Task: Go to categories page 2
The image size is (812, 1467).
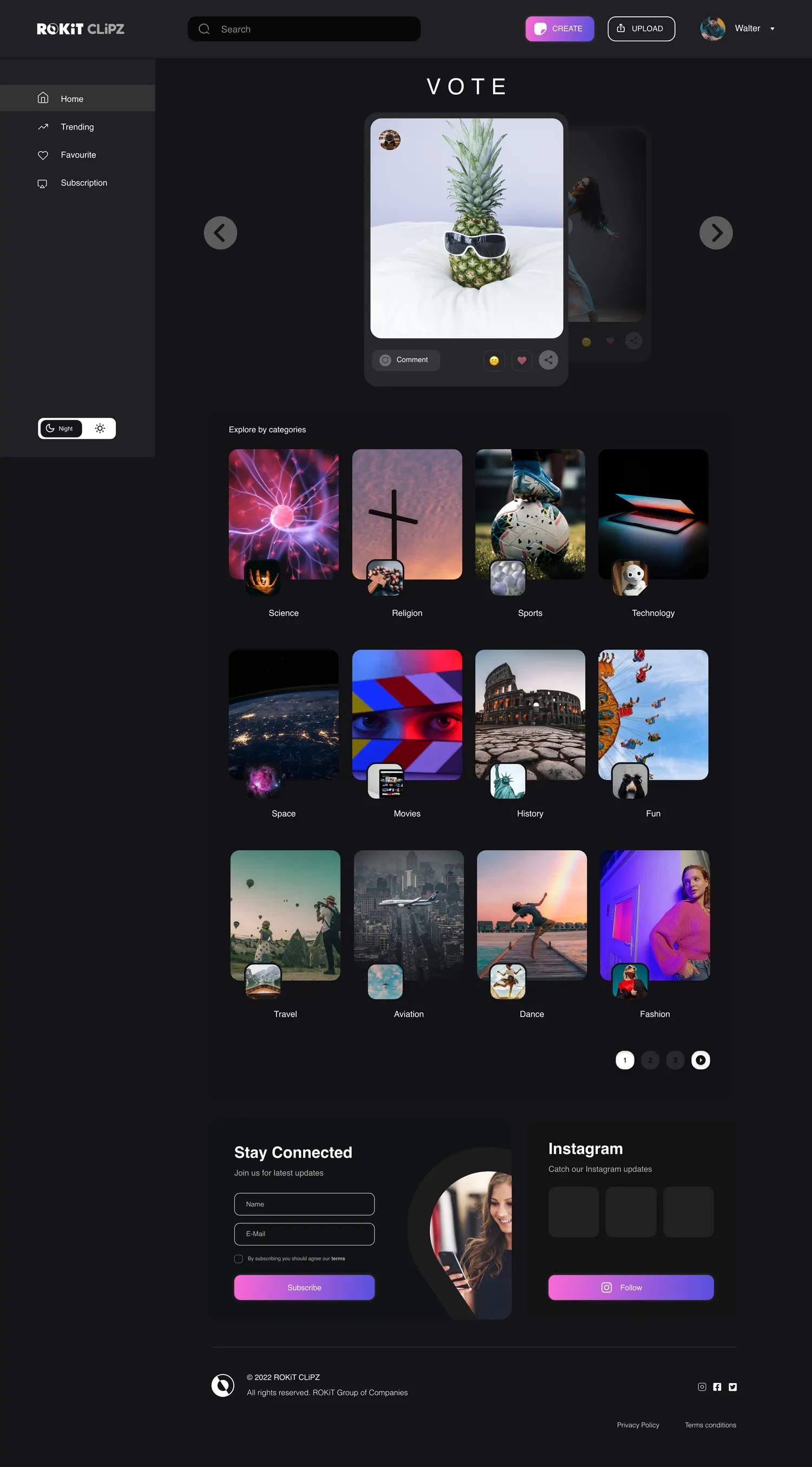Action: pos(650,1060)
